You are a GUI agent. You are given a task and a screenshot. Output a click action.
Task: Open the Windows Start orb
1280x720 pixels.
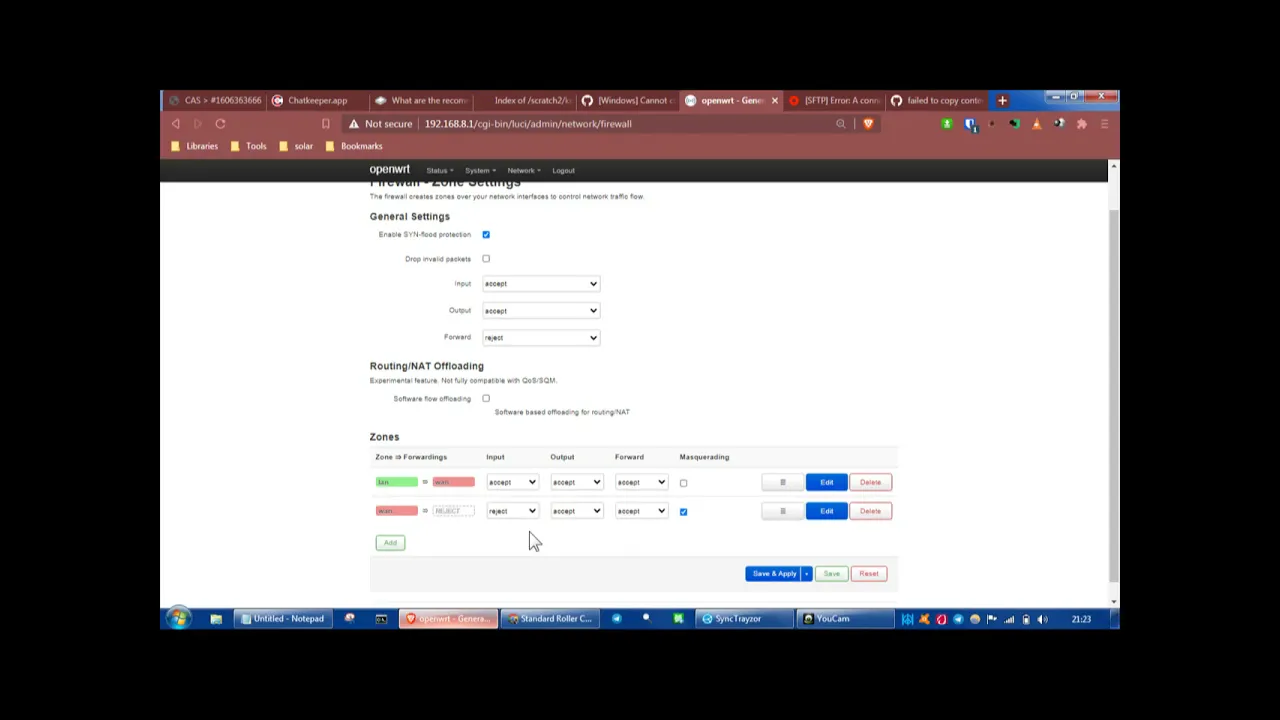[x=178, y=619]
